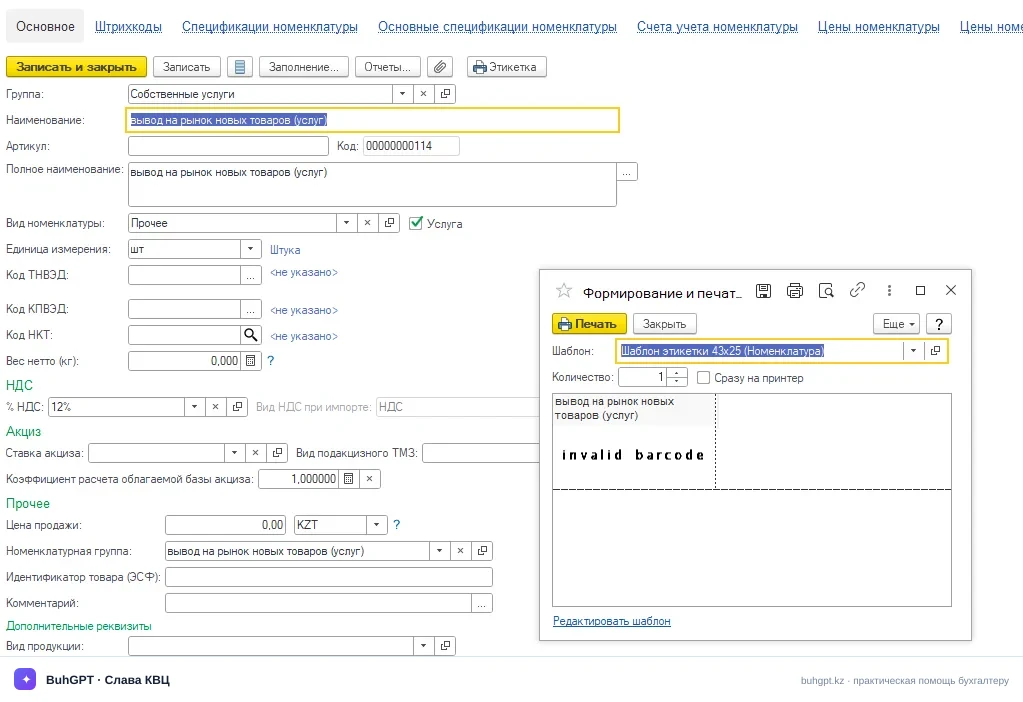Open the % НДС rate dropdown

tap(194, 407)
